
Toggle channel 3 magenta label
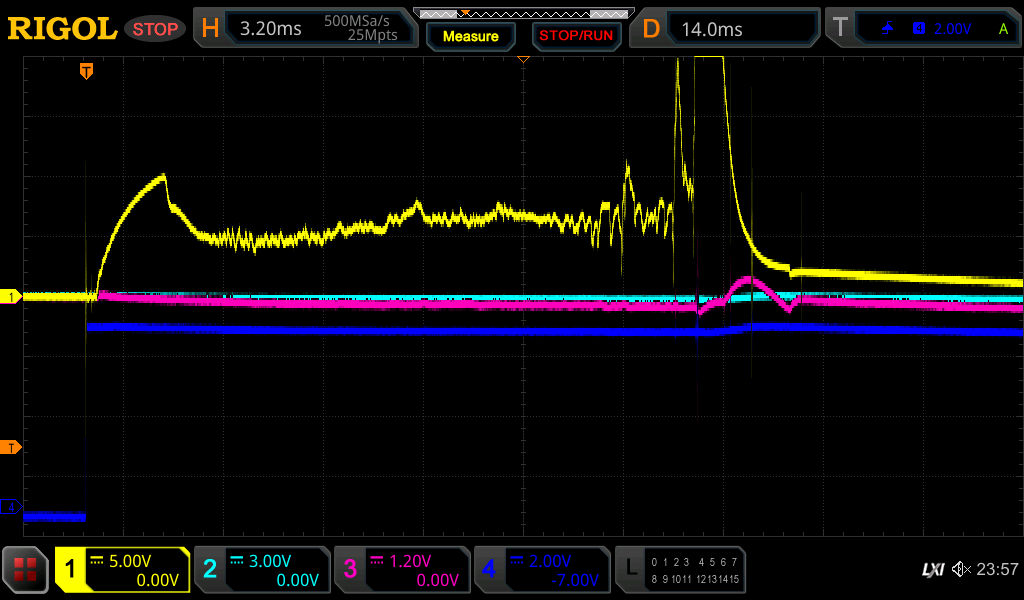tap(350, 570)
